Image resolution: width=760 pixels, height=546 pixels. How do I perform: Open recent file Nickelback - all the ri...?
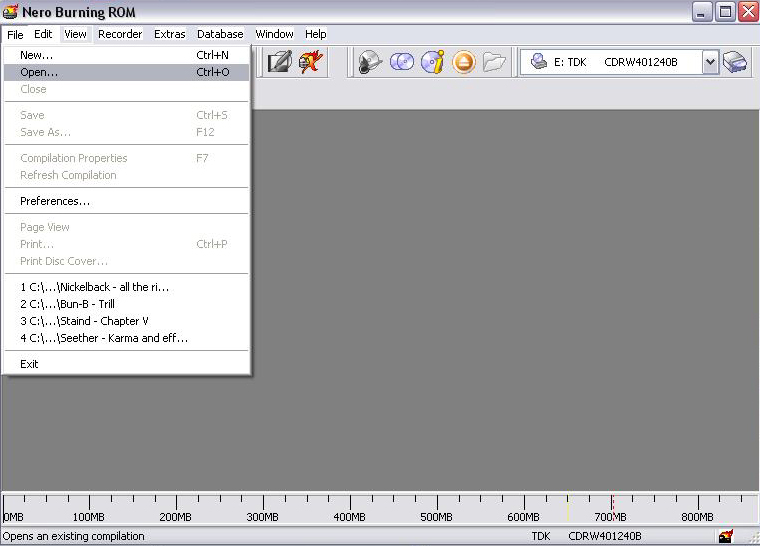coord(127,287)
